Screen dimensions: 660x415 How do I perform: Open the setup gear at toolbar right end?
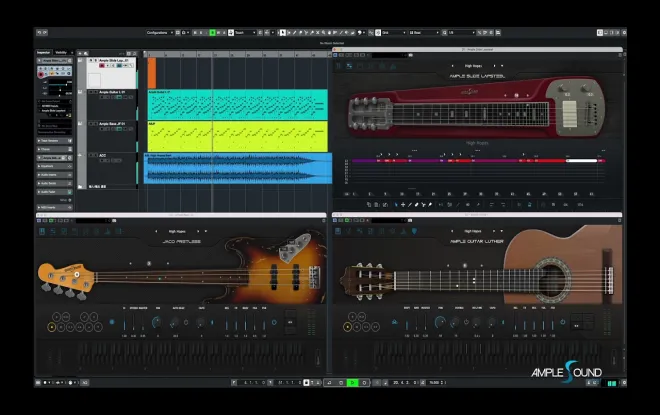[x=624, y=32]
